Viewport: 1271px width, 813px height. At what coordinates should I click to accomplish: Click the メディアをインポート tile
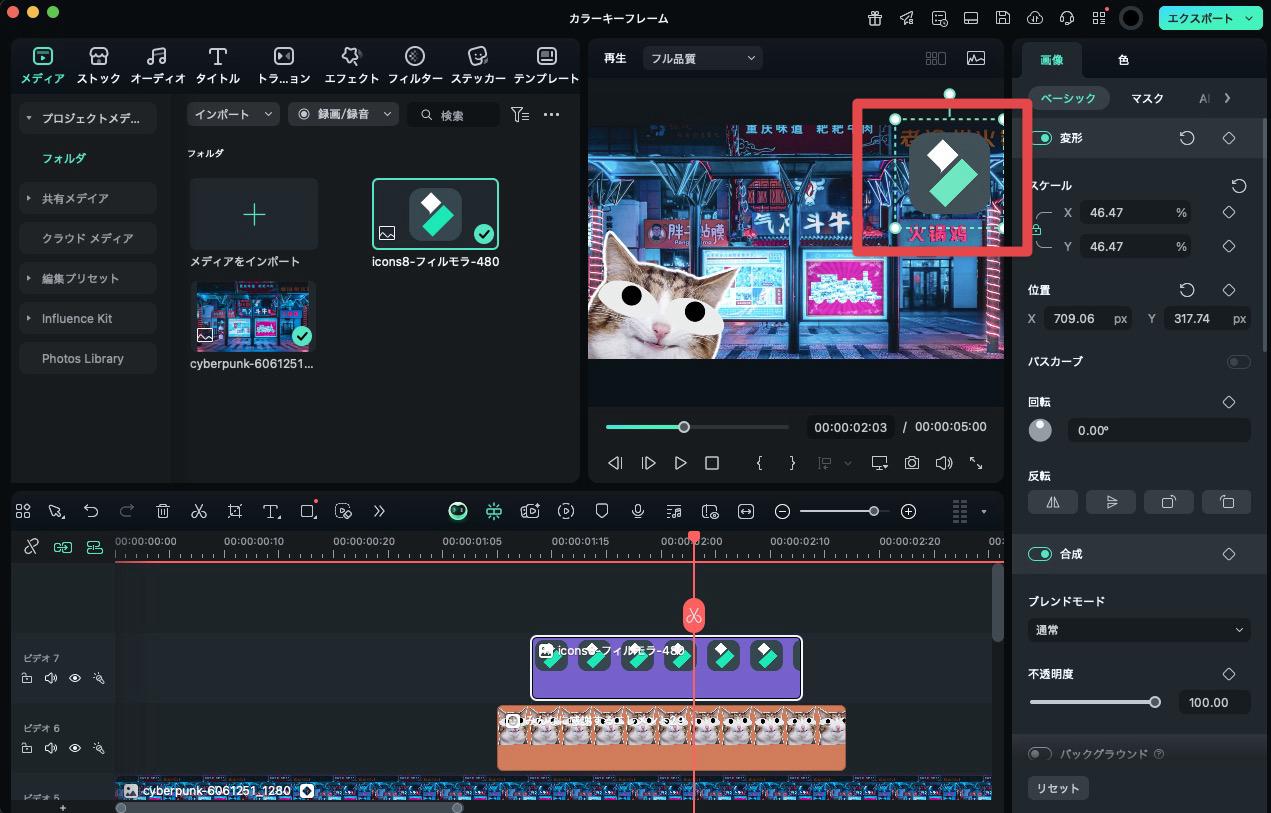254,214
